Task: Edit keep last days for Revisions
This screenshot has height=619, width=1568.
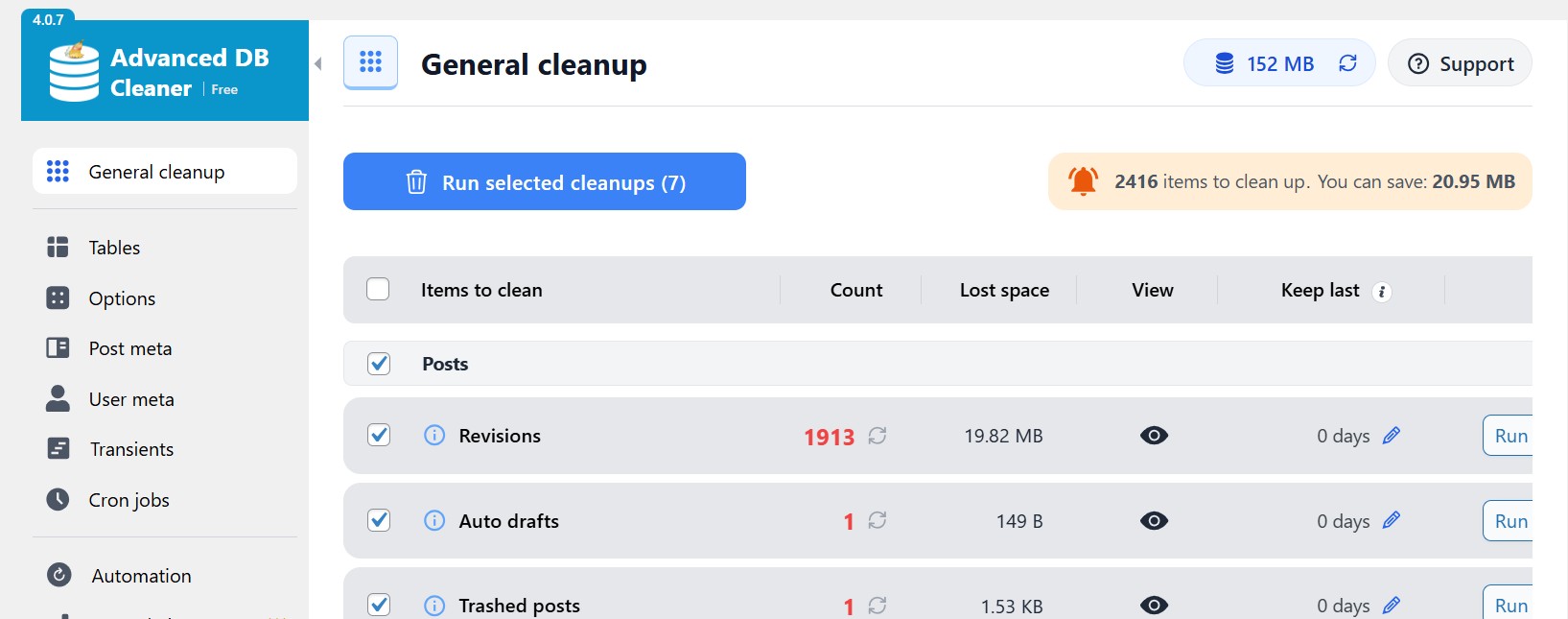Action: 1392,436
